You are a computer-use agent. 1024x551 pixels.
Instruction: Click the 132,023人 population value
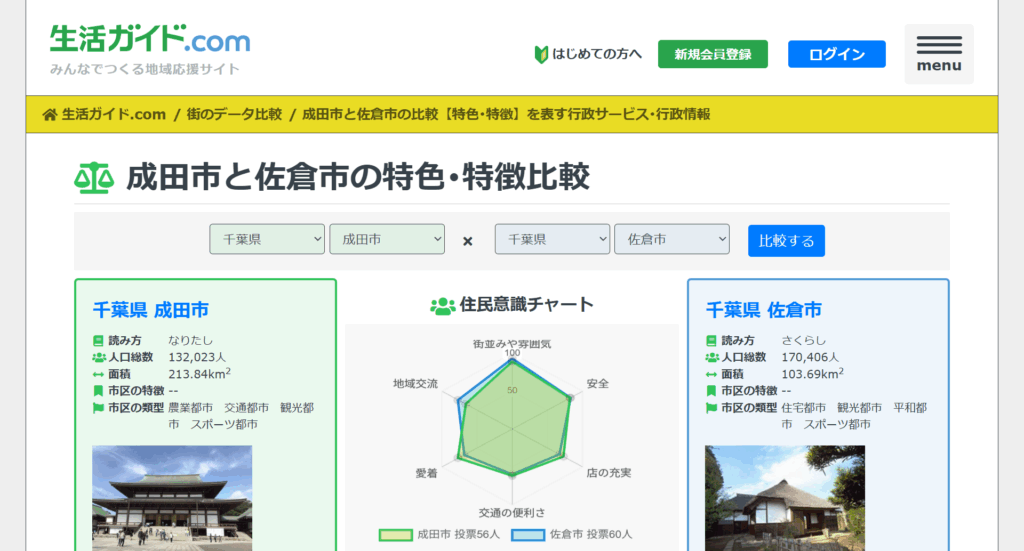point(197,358)
